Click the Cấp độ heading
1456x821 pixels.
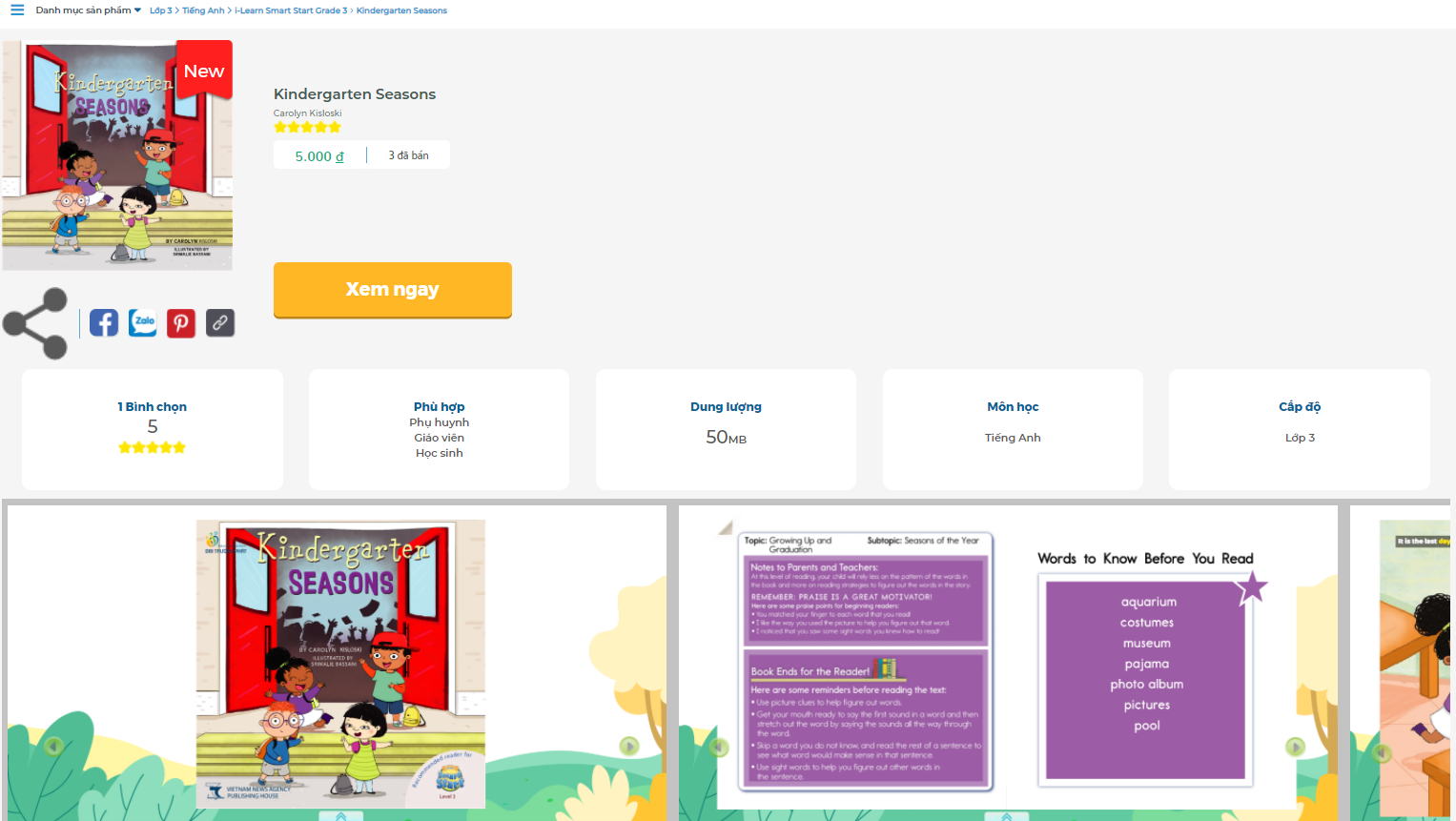tap(1301, 407)
